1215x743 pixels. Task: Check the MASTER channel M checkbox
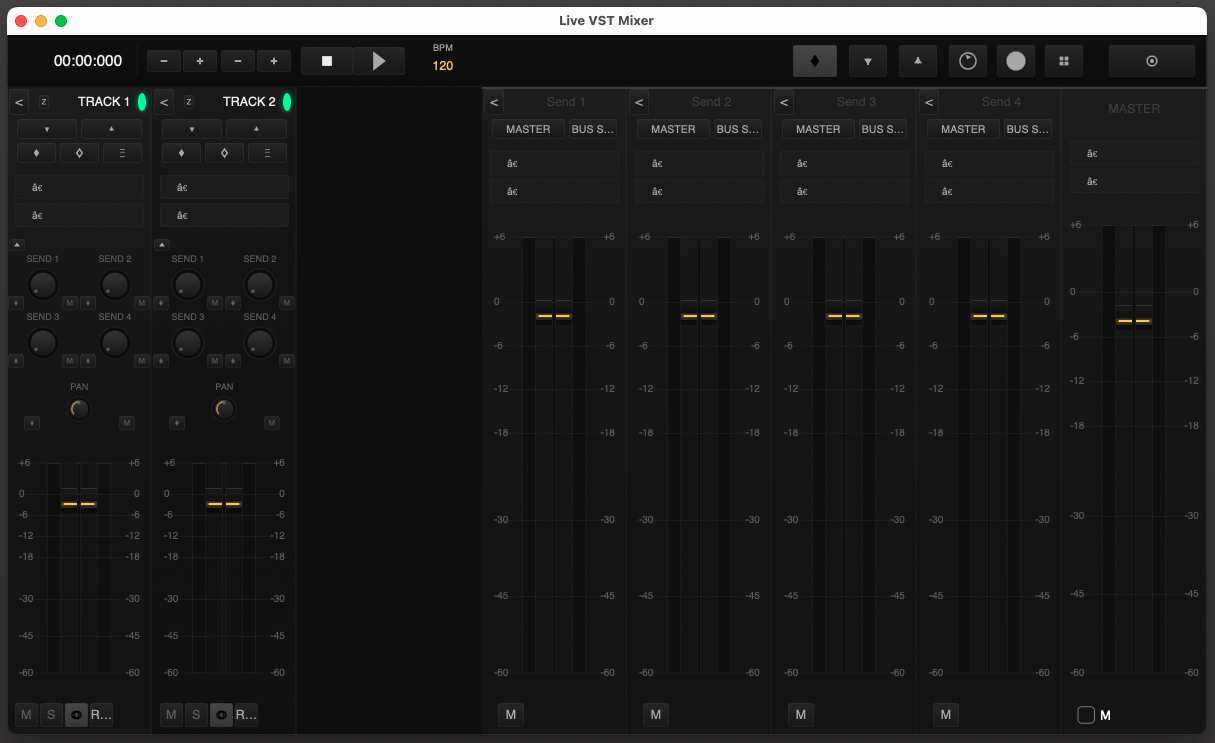tap(1086, 715)
